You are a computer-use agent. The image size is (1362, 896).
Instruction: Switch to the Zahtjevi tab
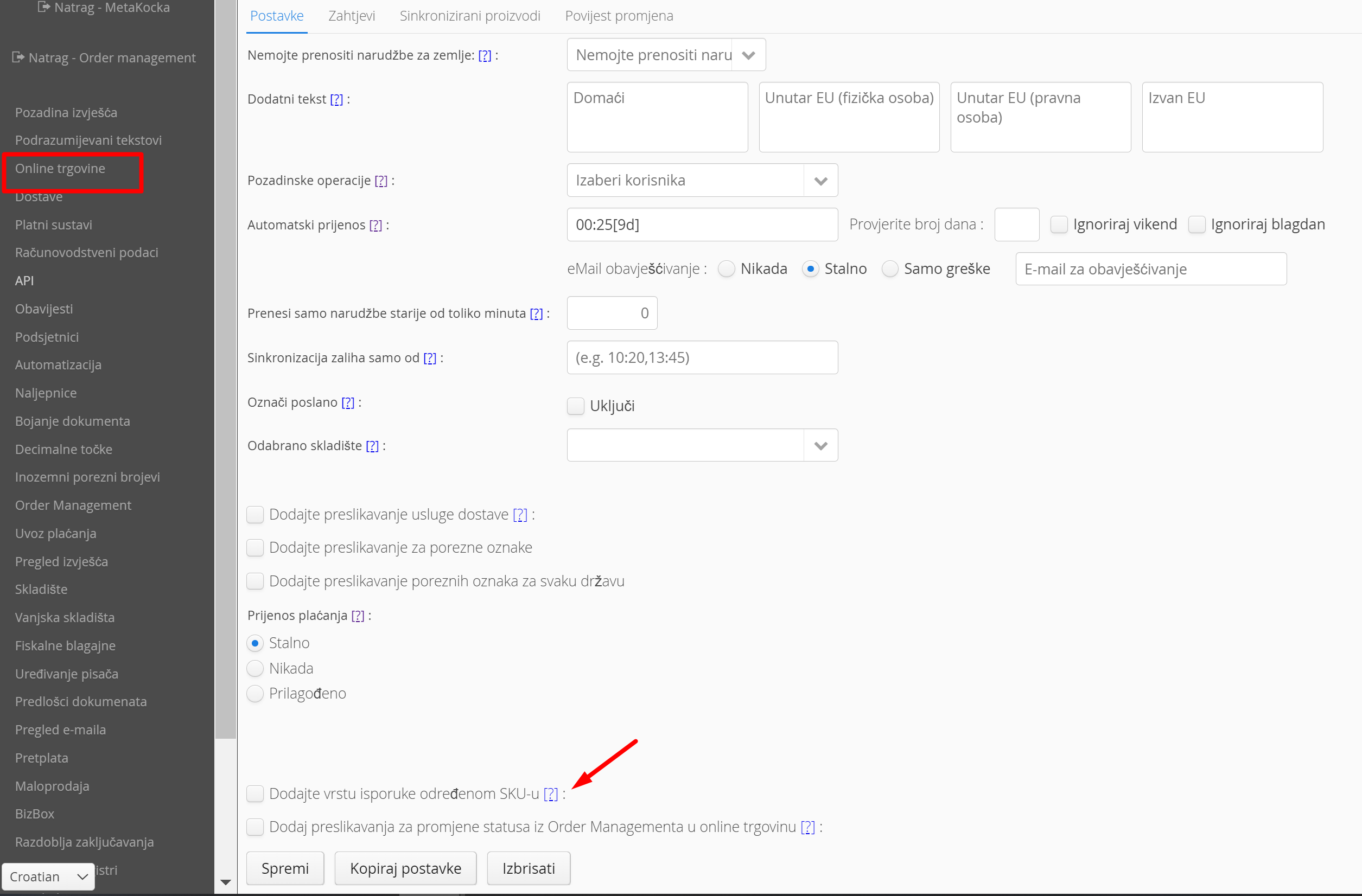(352, 16)
